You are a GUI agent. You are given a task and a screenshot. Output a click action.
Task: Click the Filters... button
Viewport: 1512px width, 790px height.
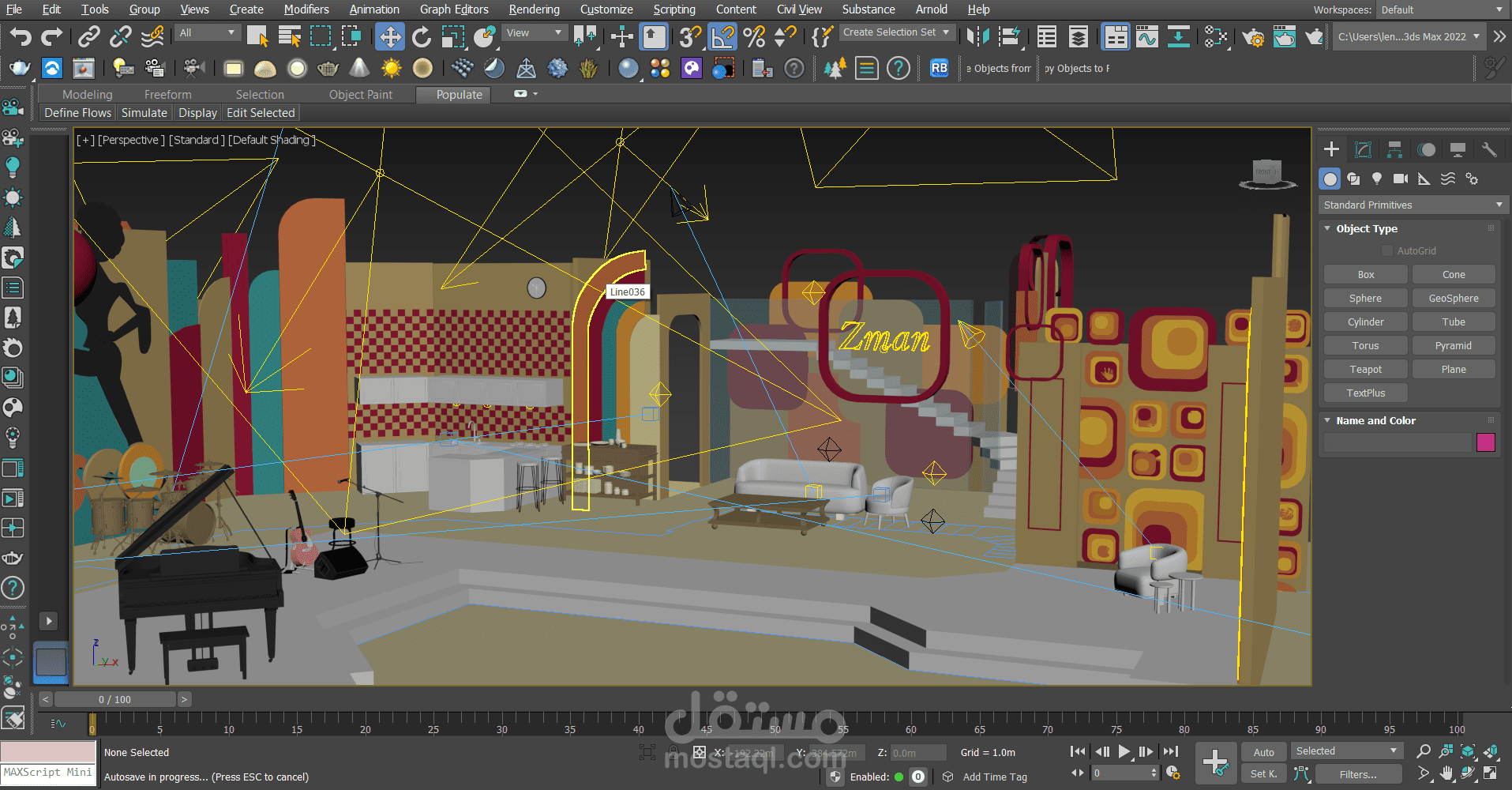[x=1357, y=774]
